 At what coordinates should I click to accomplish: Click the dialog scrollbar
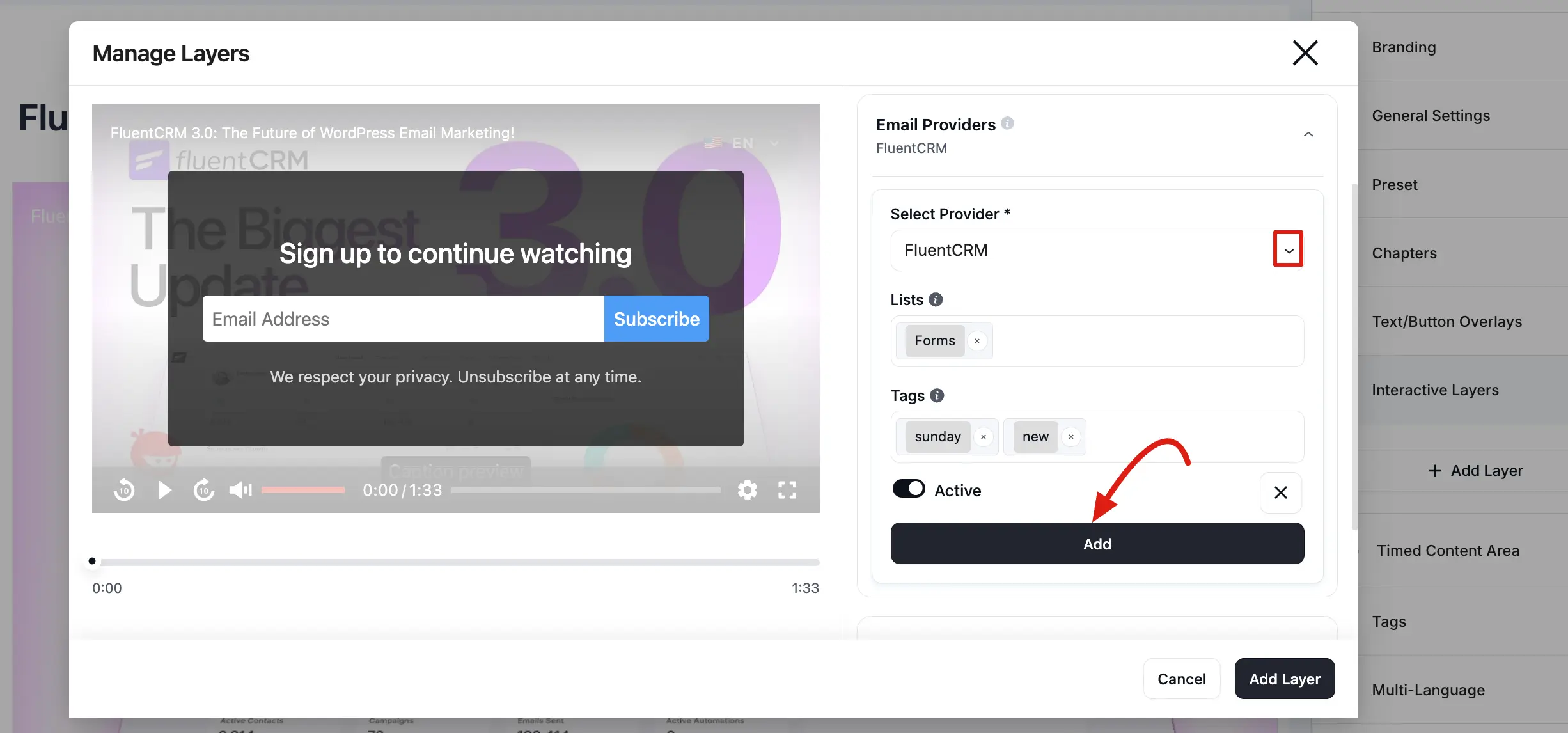(x=1354, y=357)
